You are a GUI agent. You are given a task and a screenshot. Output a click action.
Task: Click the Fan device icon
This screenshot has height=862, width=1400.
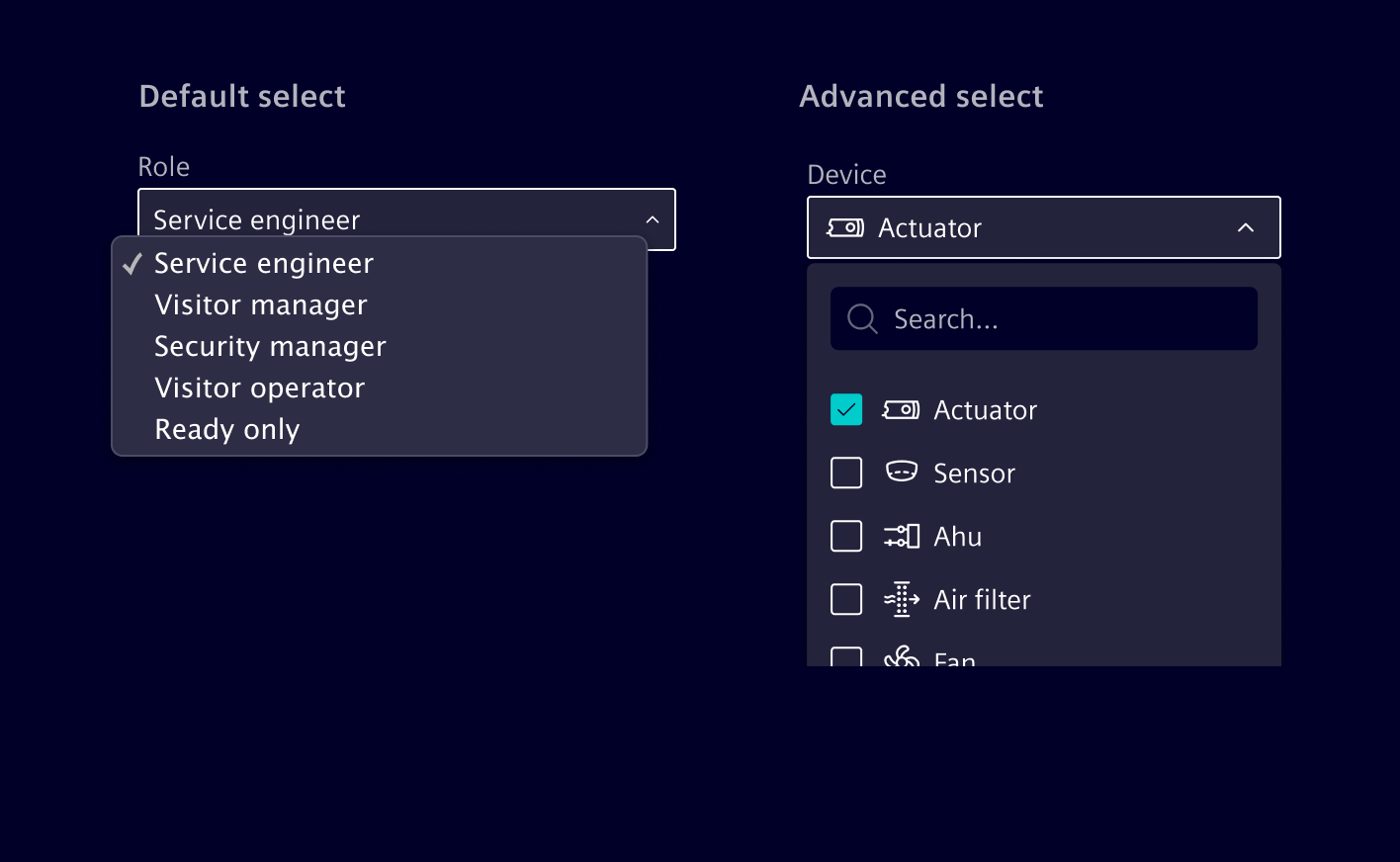901,657
